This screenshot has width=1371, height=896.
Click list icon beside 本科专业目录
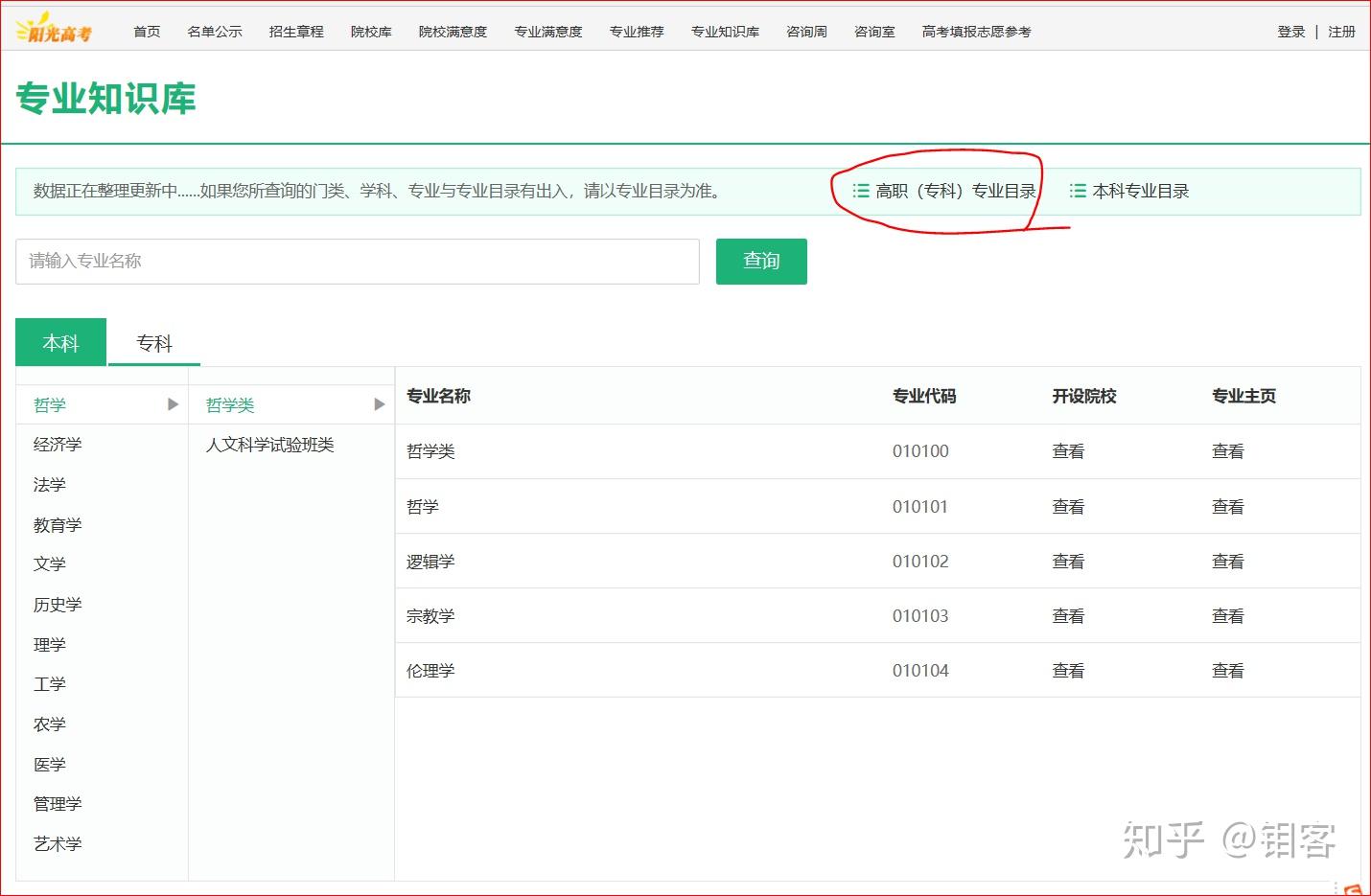[x=1078, y=191]
